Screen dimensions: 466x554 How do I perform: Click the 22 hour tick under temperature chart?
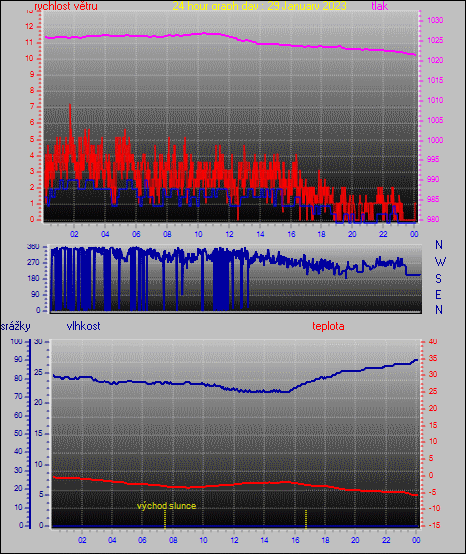pyautogui.click(x=386, y=540)
